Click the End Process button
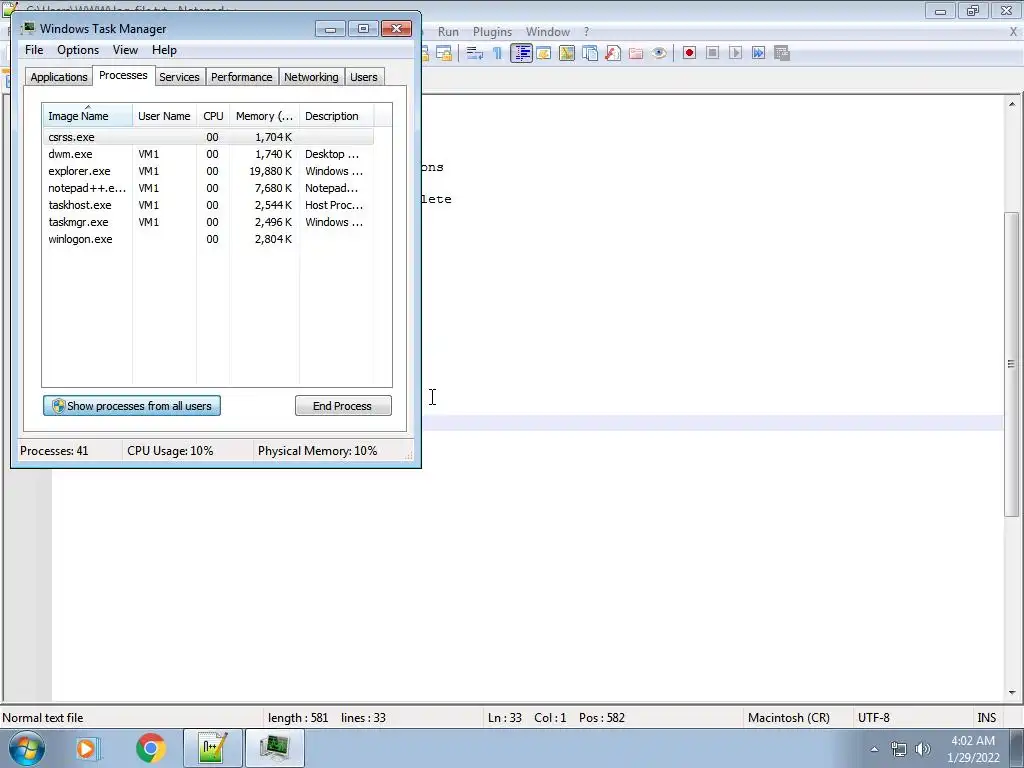The image size is (1024, 768). (x=343, y=406)
